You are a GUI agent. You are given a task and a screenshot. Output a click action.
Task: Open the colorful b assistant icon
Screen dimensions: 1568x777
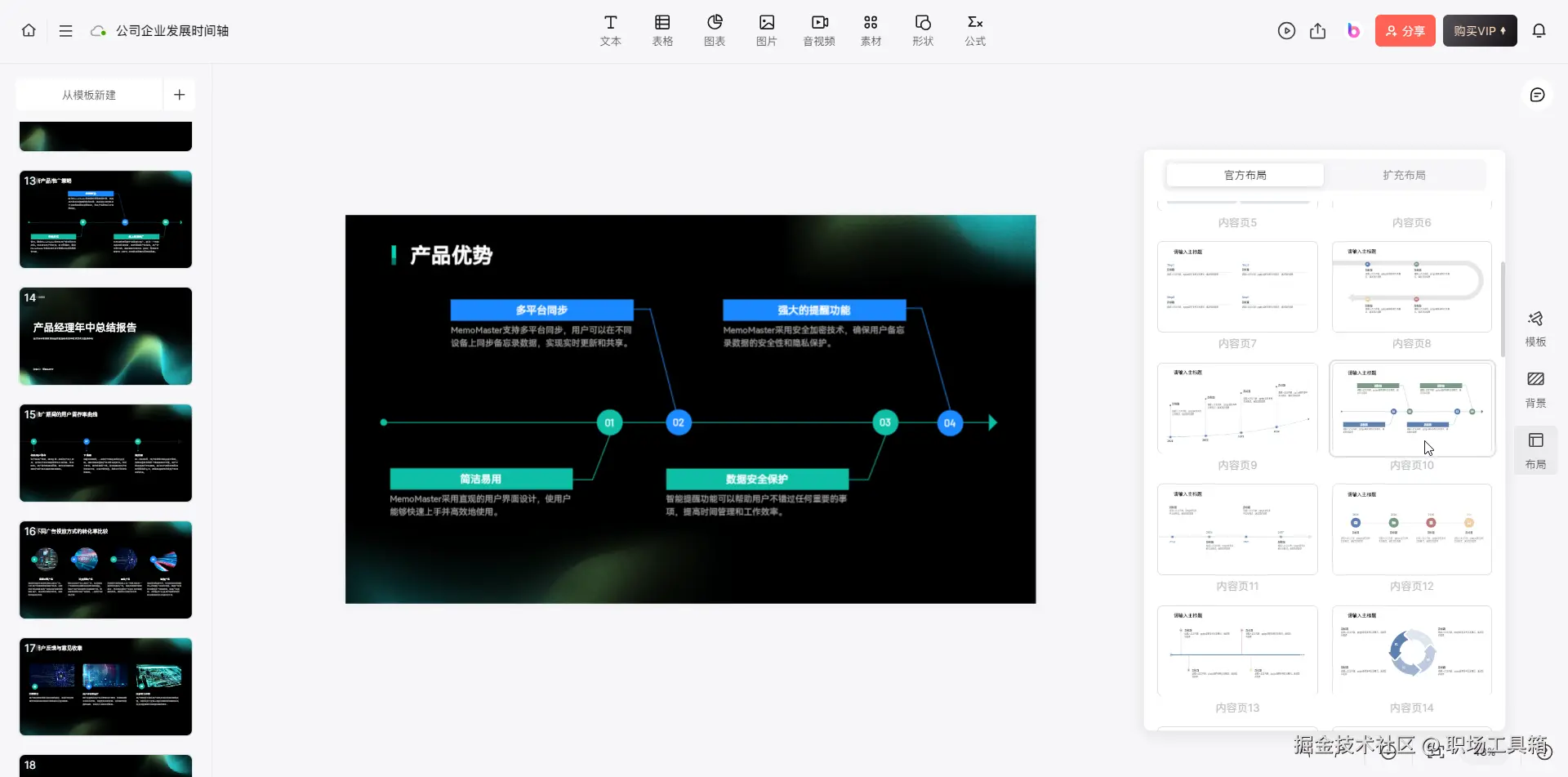(x=1353, y=31)
